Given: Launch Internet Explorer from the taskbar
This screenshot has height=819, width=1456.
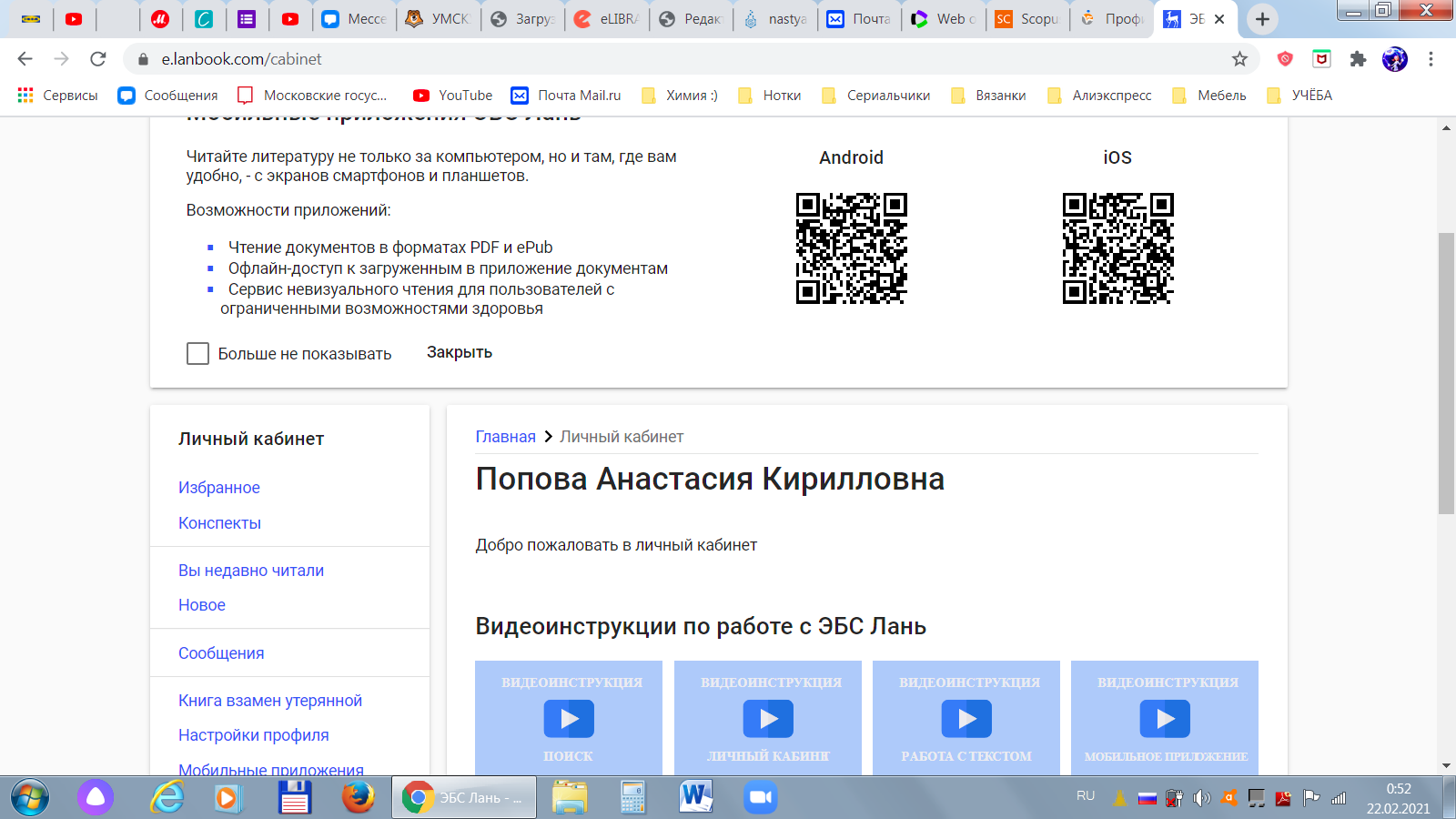Looking at the screenshot, I should (x=167, y=798).
